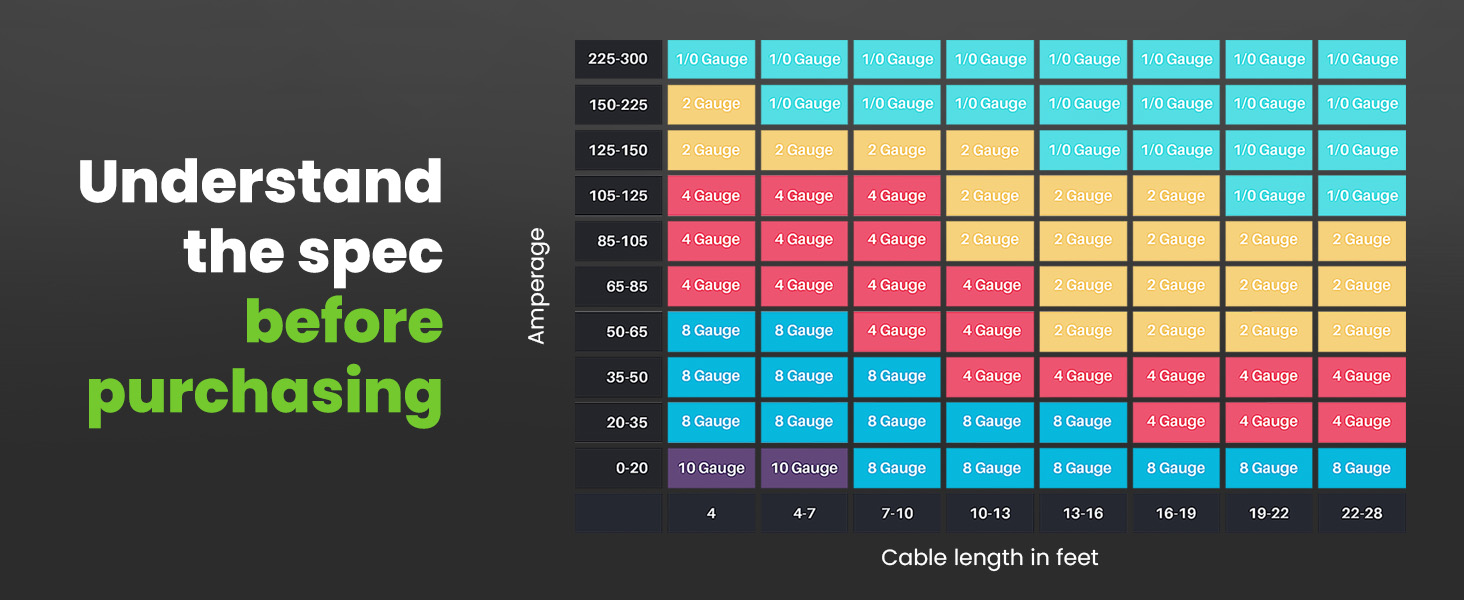The width and height of the screenshot is (1464, 600).
Task: Click the white "Understand" headline word
Action: (x=260, y=183)
